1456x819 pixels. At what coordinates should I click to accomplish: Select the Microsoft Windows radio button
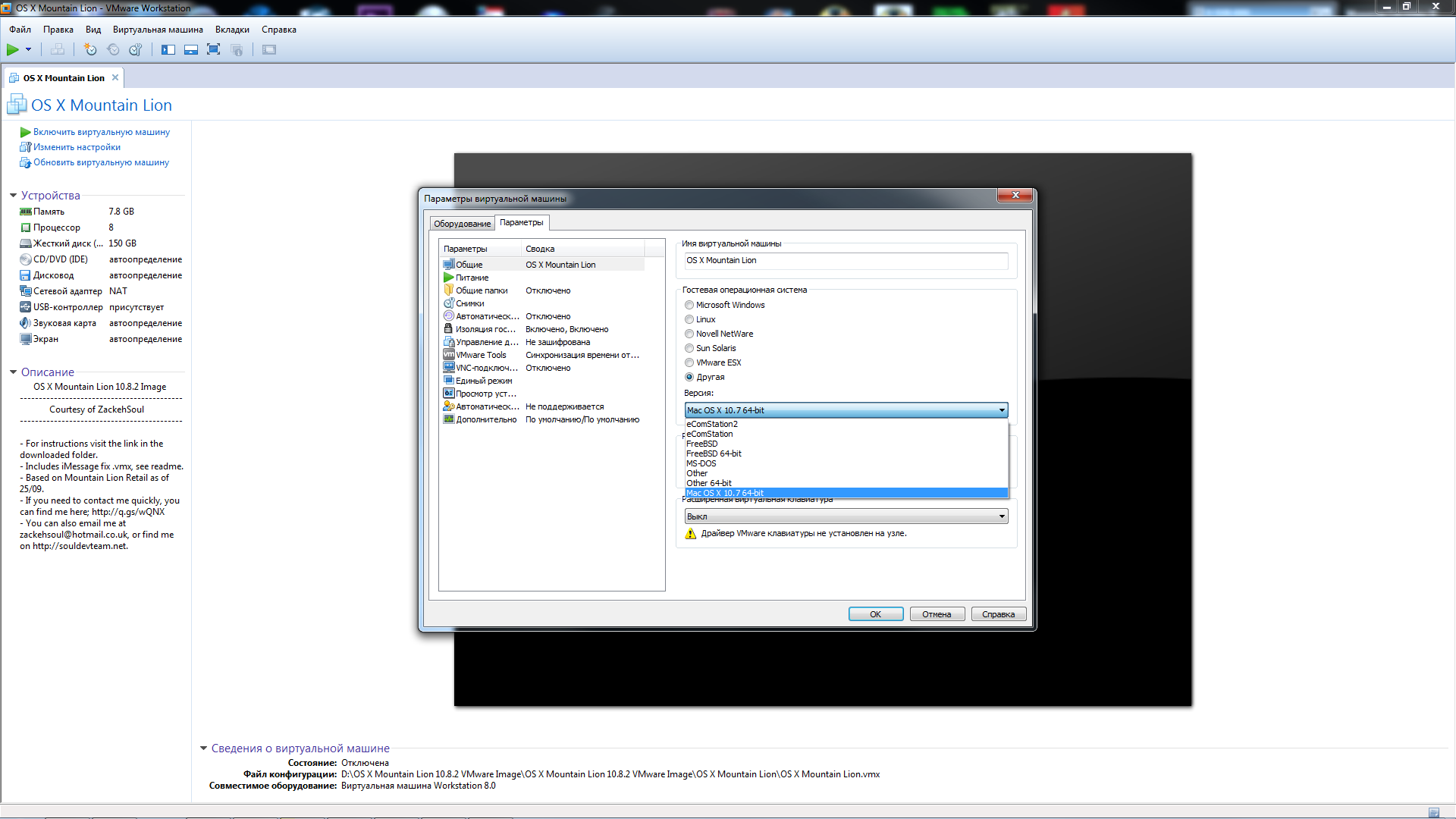[x=689, y=305]
